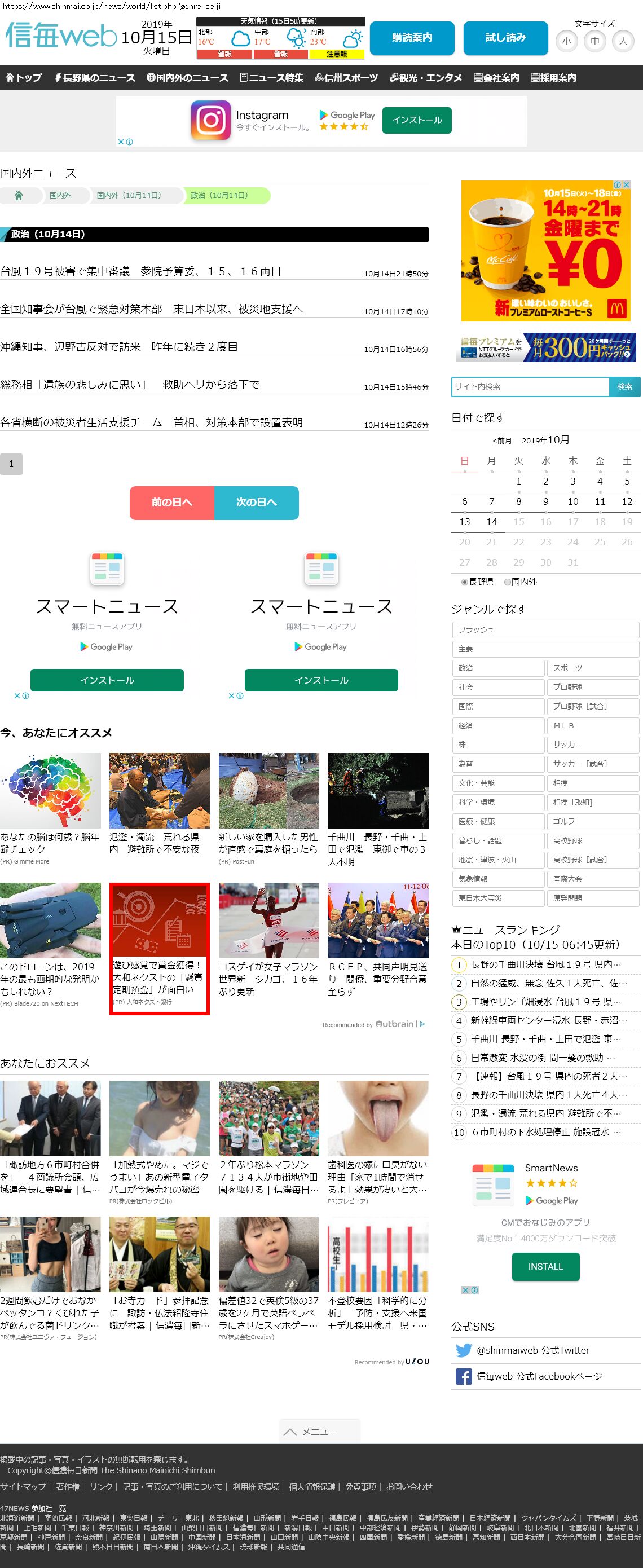The width and height of the screenshot is (643, 1568).
Task: Click the サイト内検索 search field
Action: coord(530,386)
